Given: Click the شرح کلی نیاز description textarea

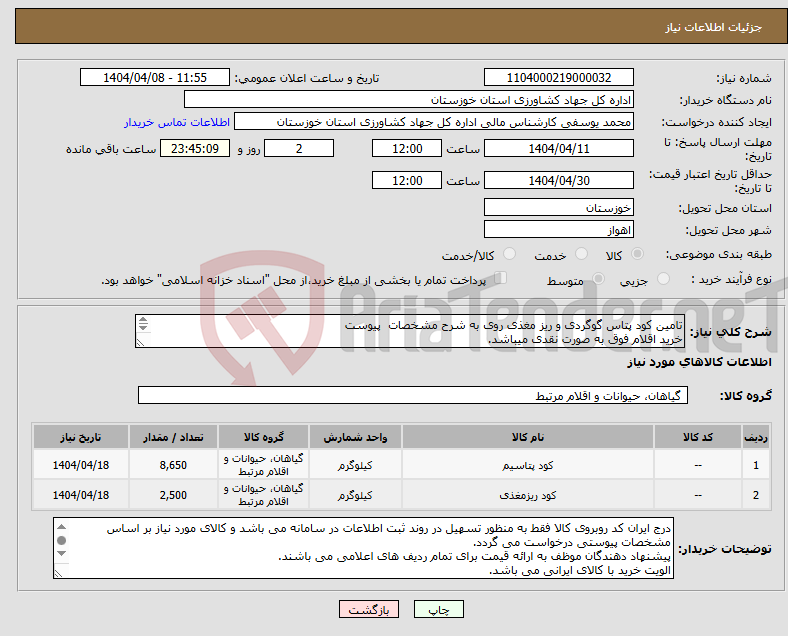Looking at the screenshot, I should click(x=410, y=332).
